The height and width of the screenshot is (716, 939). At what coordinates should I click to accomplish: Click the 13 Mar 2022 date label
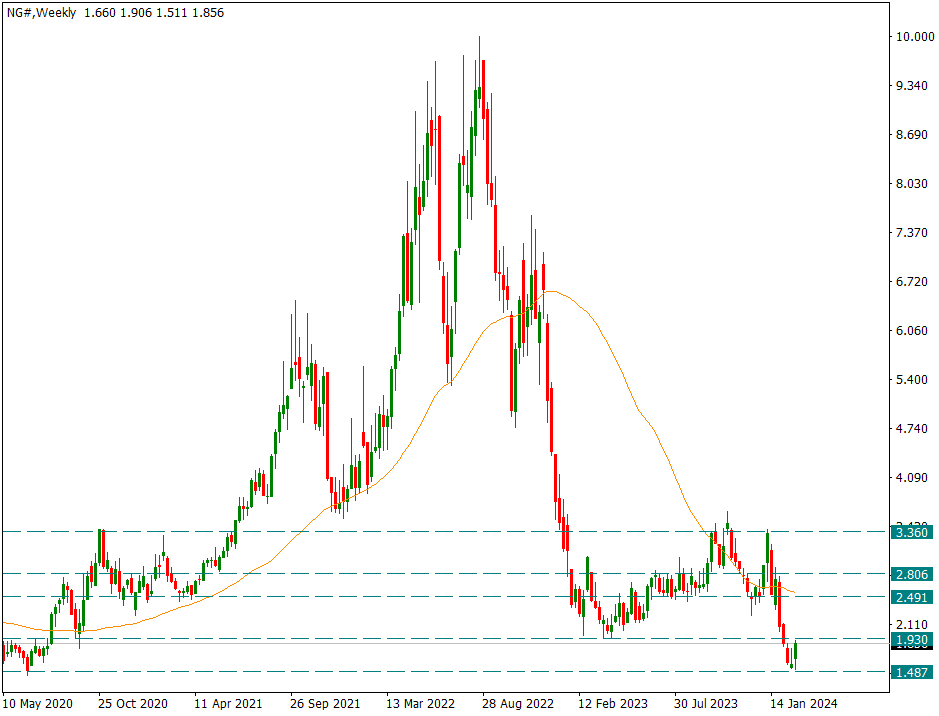tap(421, 703)
